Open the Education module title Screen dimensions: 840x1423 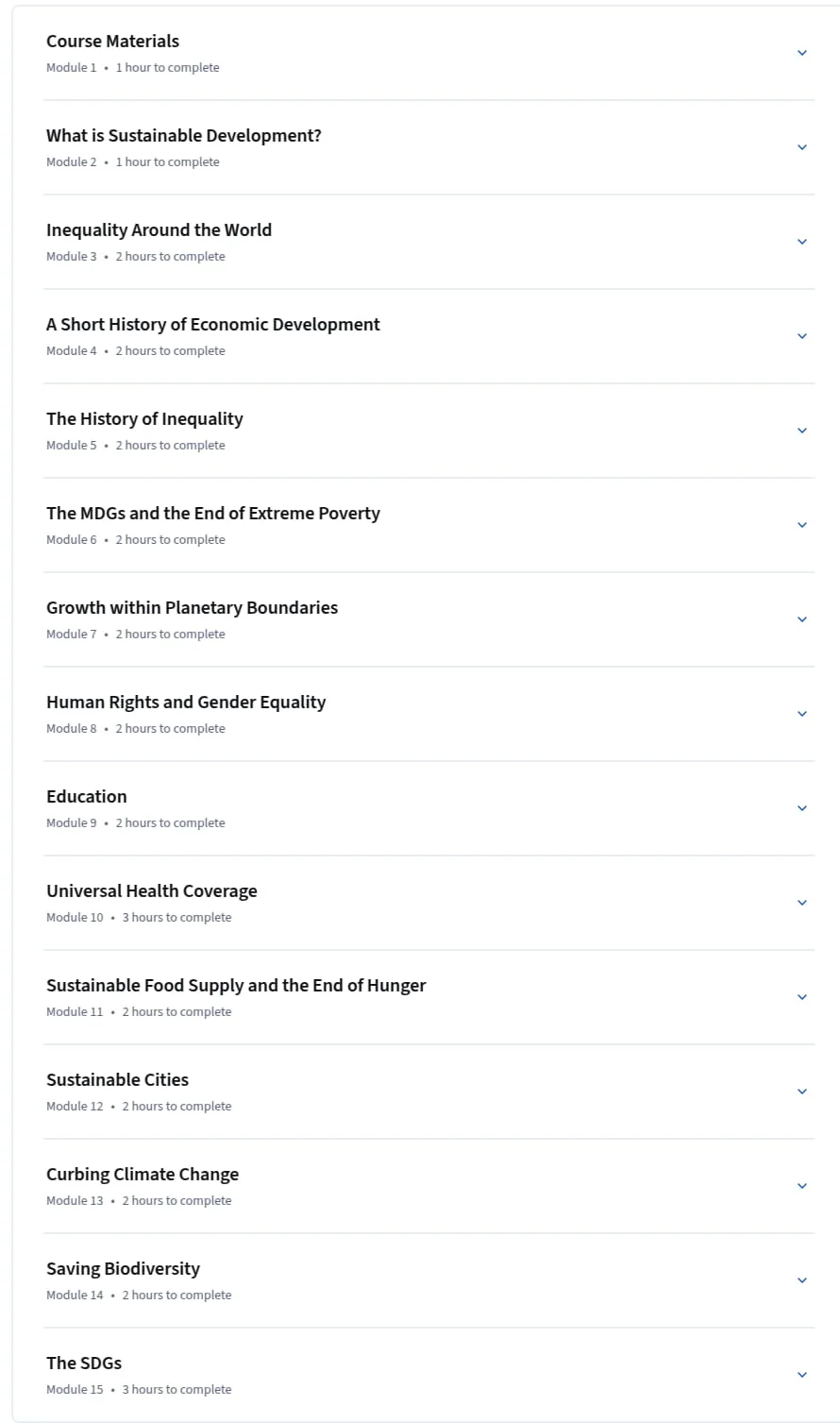coord(87,797)
